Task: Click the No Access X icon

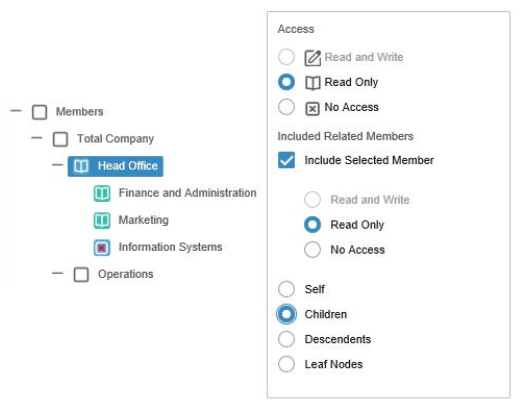Action: 312,109
